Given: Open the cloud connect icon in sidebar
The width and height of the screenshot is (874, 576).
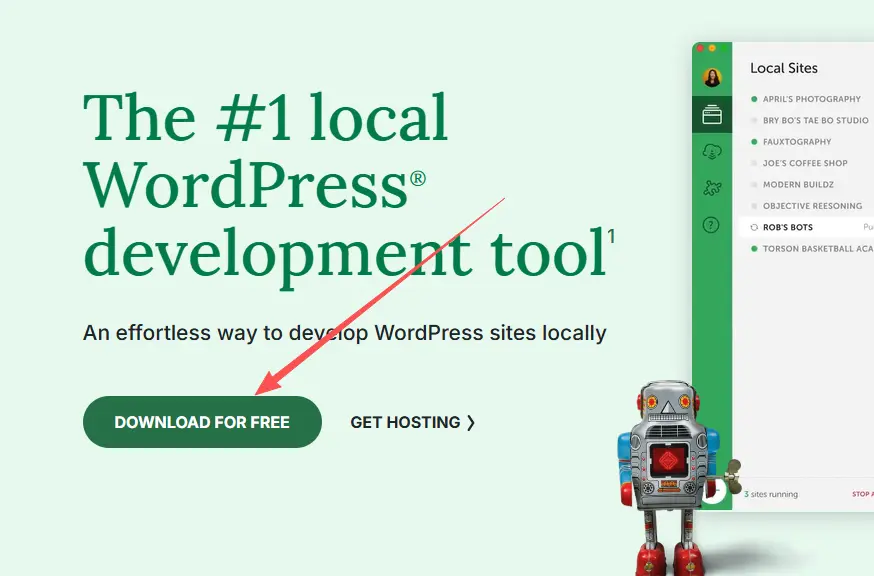Looking at the screenshot, I should coord(712,151).
